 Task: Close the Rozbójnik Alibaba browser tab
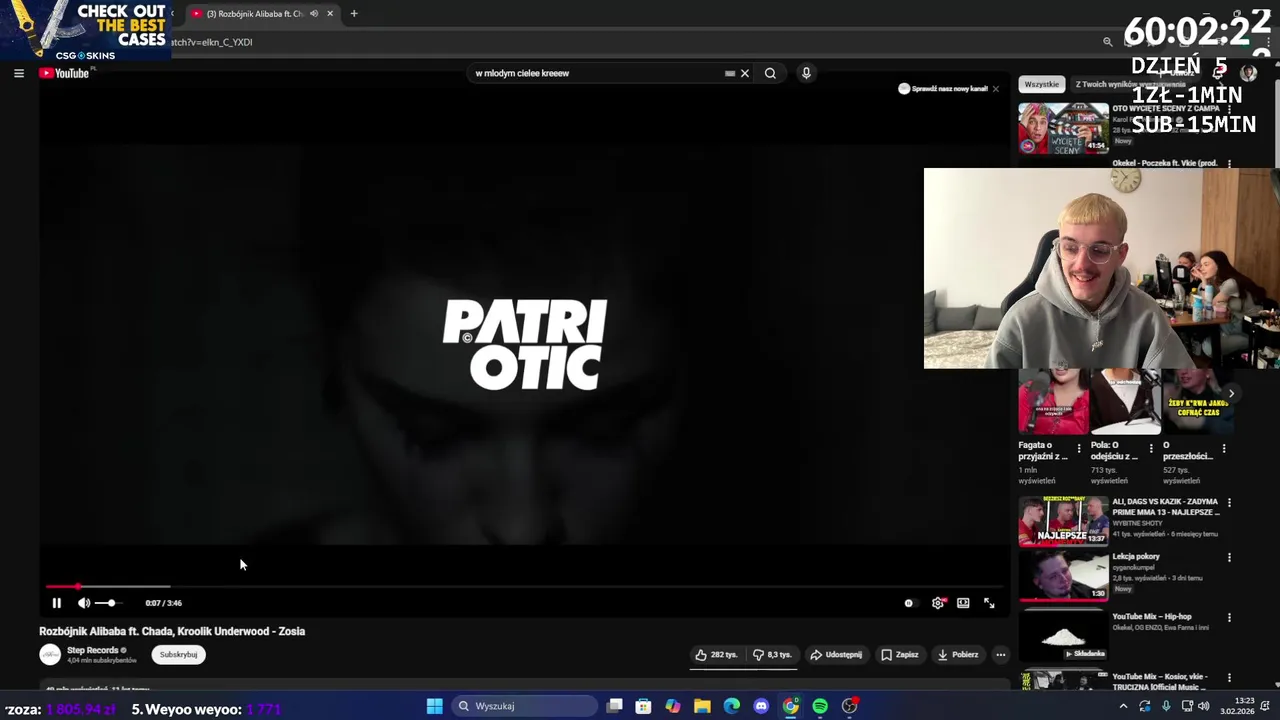tap(330, 14)
